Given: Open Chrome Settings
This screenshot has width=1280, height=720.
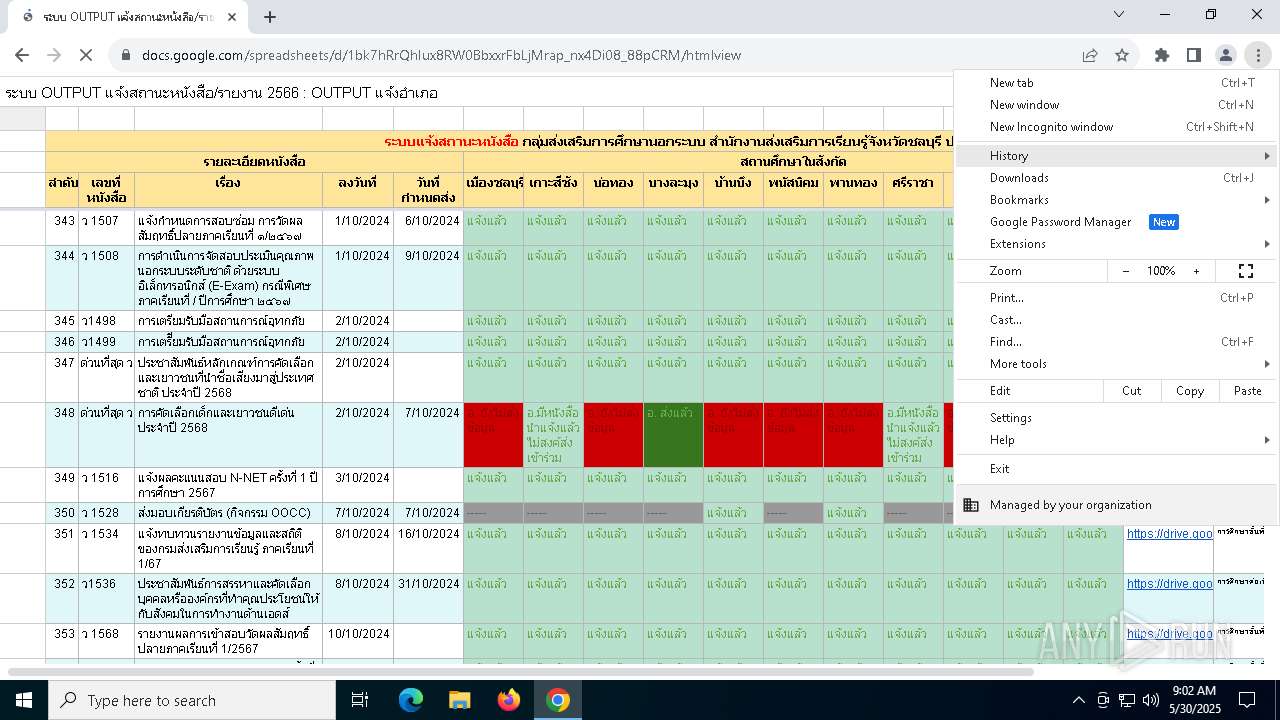Looking at the screenshot, I should point(1115,418).
